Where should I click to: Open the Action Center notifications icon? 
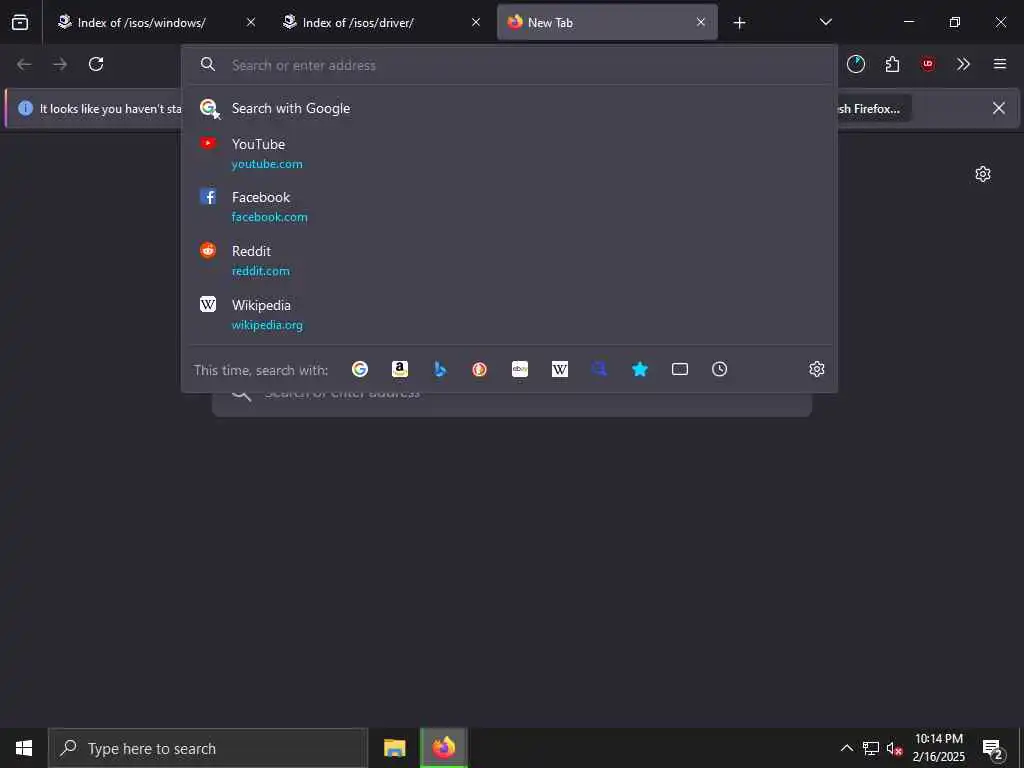coord(993,748)
